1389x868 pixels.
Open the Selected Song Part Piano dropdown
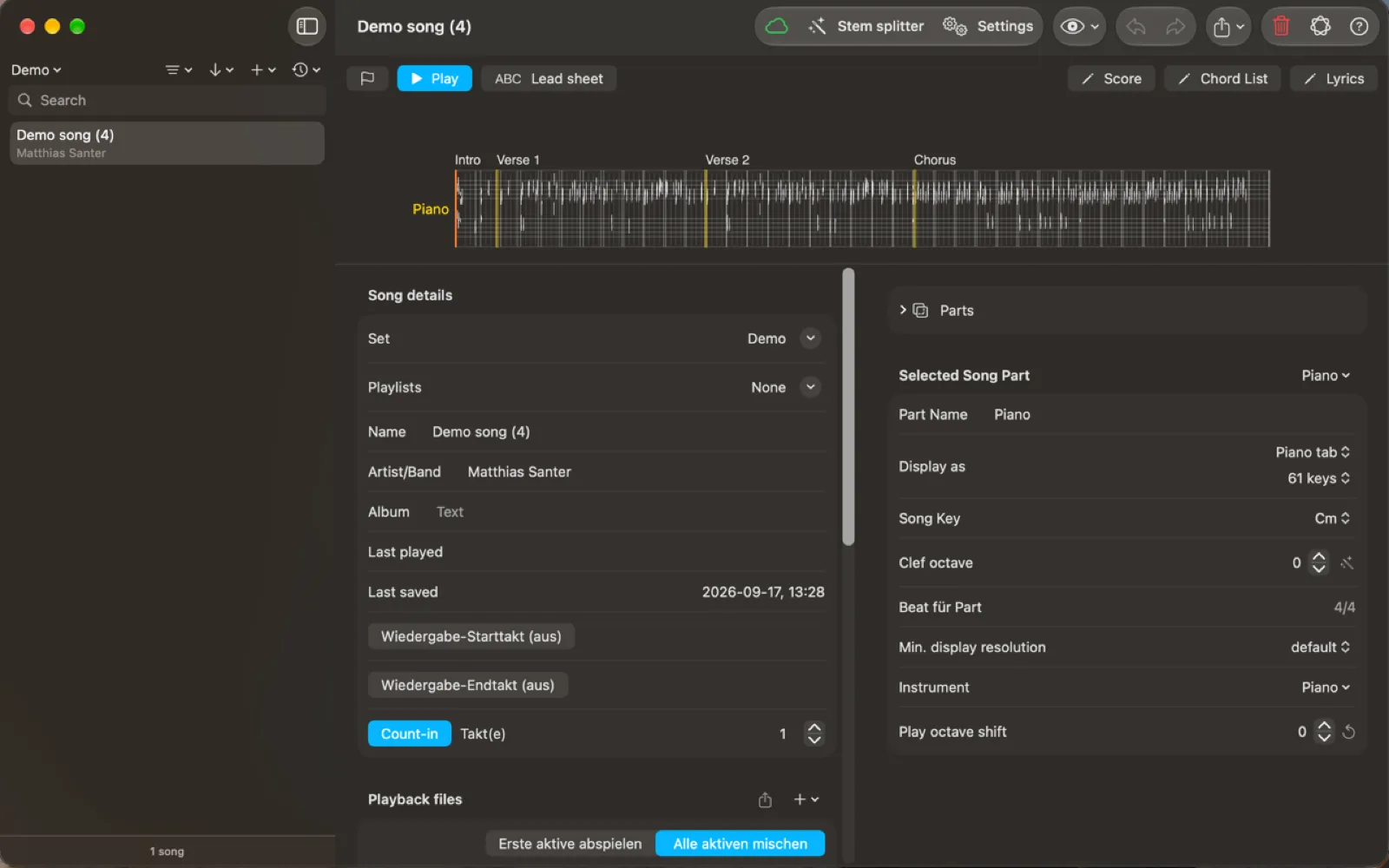1326,376
